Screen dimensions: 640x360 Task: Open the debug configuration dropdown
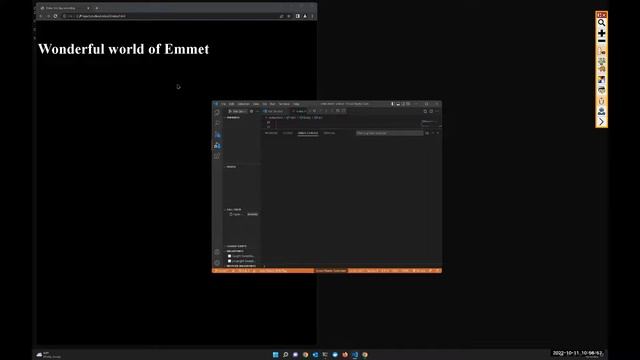coord(240,111)
